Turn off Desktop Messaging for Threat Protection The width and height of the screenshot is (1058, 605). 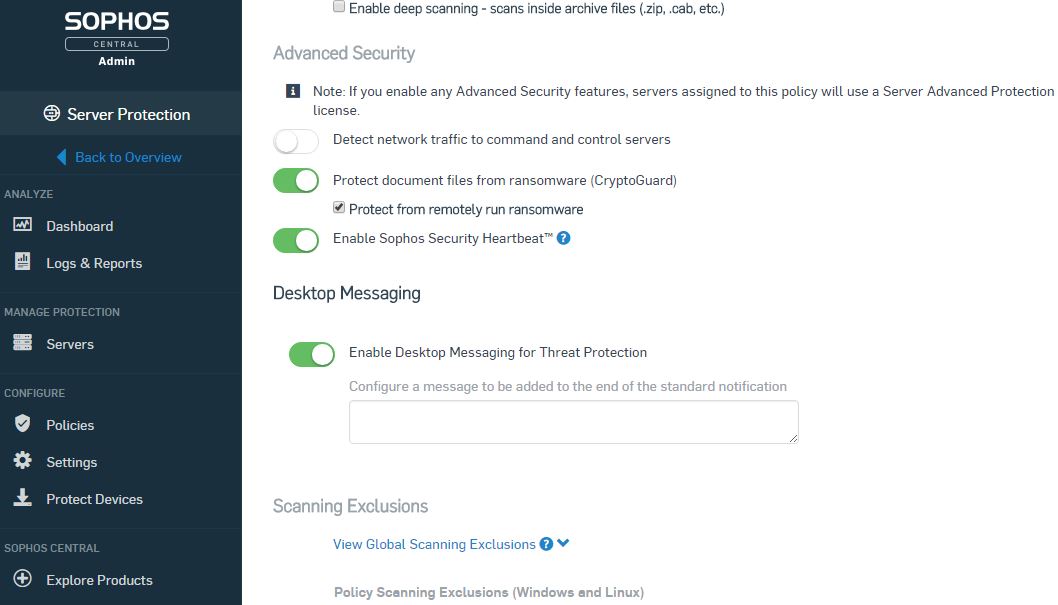click(x=311, y=354)
